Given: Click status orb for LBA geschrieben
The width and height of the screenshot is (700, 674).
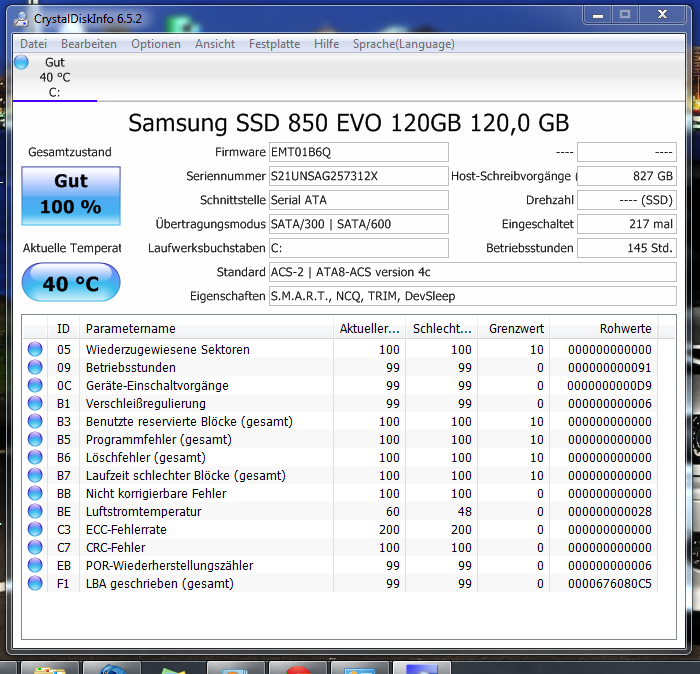Looking at the screenshot, I should click(35, 583).
